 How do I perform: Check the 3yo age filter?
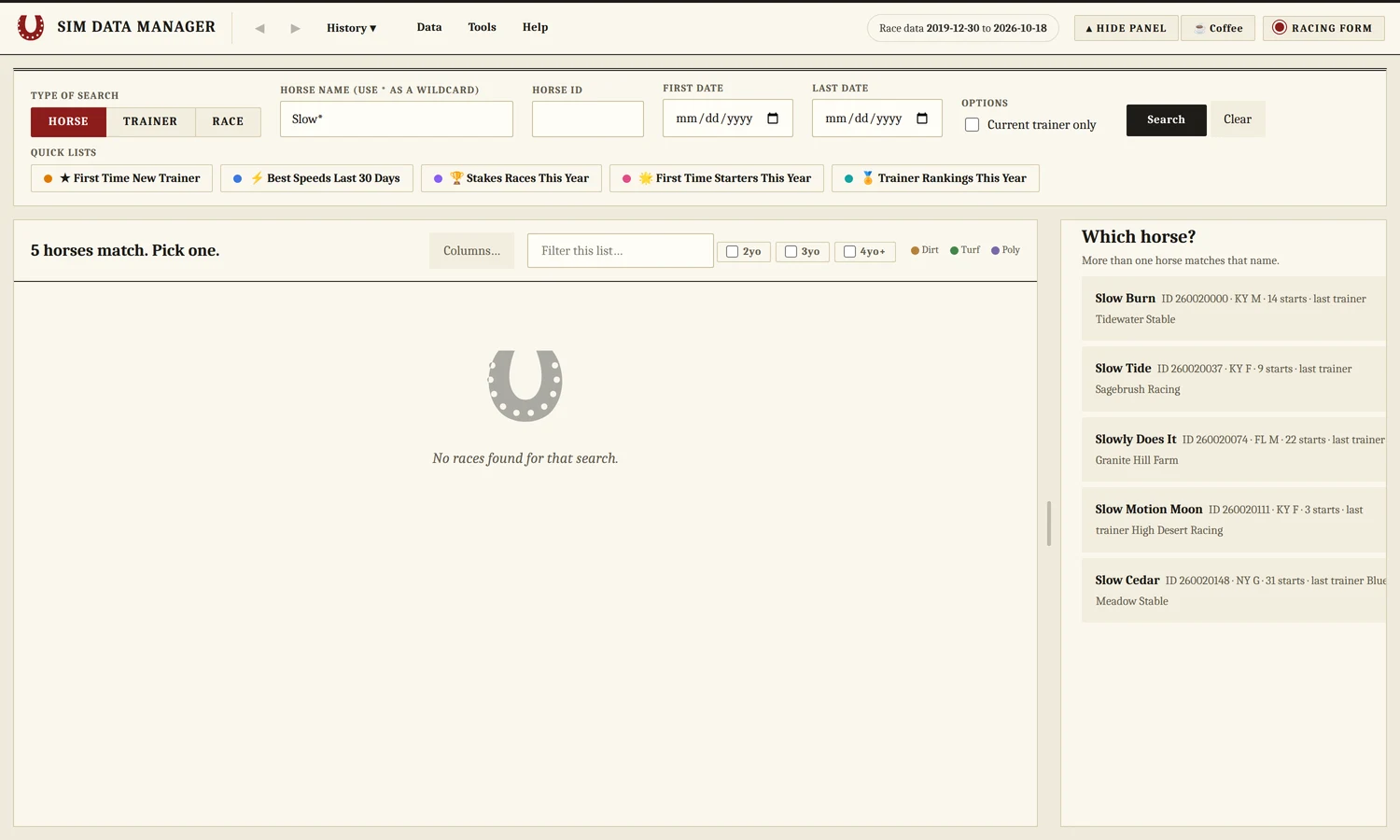pyautogui.click(x=791, y=251)
